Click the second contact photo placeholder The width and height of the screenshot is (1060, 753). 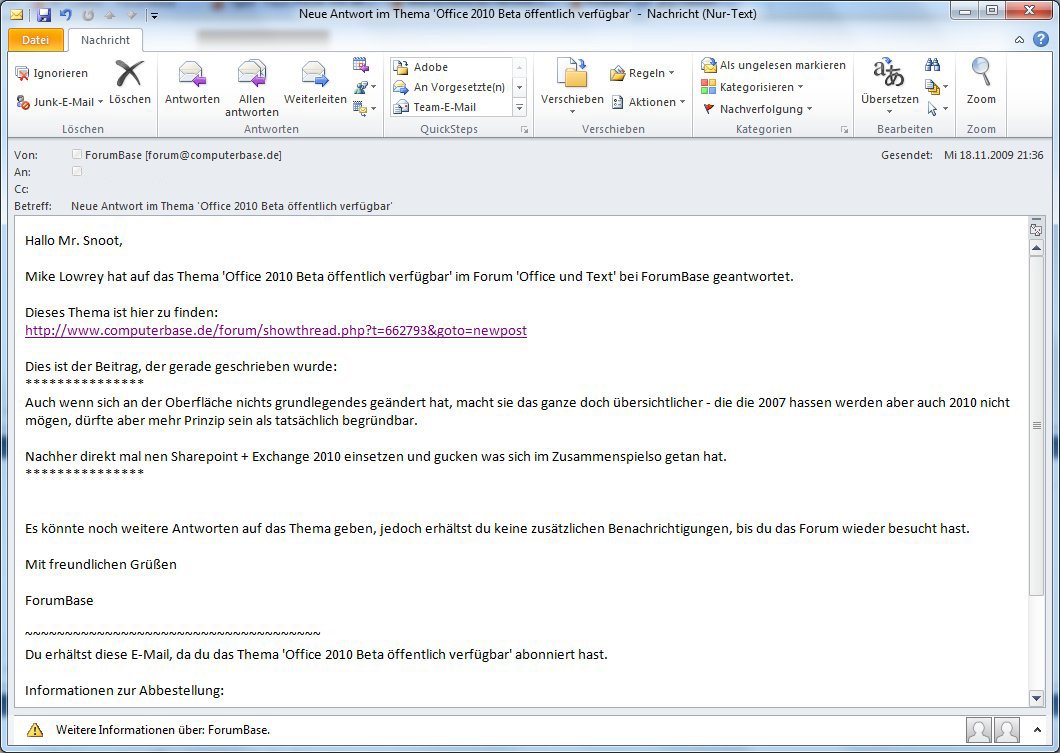[x=1007, y=730]
